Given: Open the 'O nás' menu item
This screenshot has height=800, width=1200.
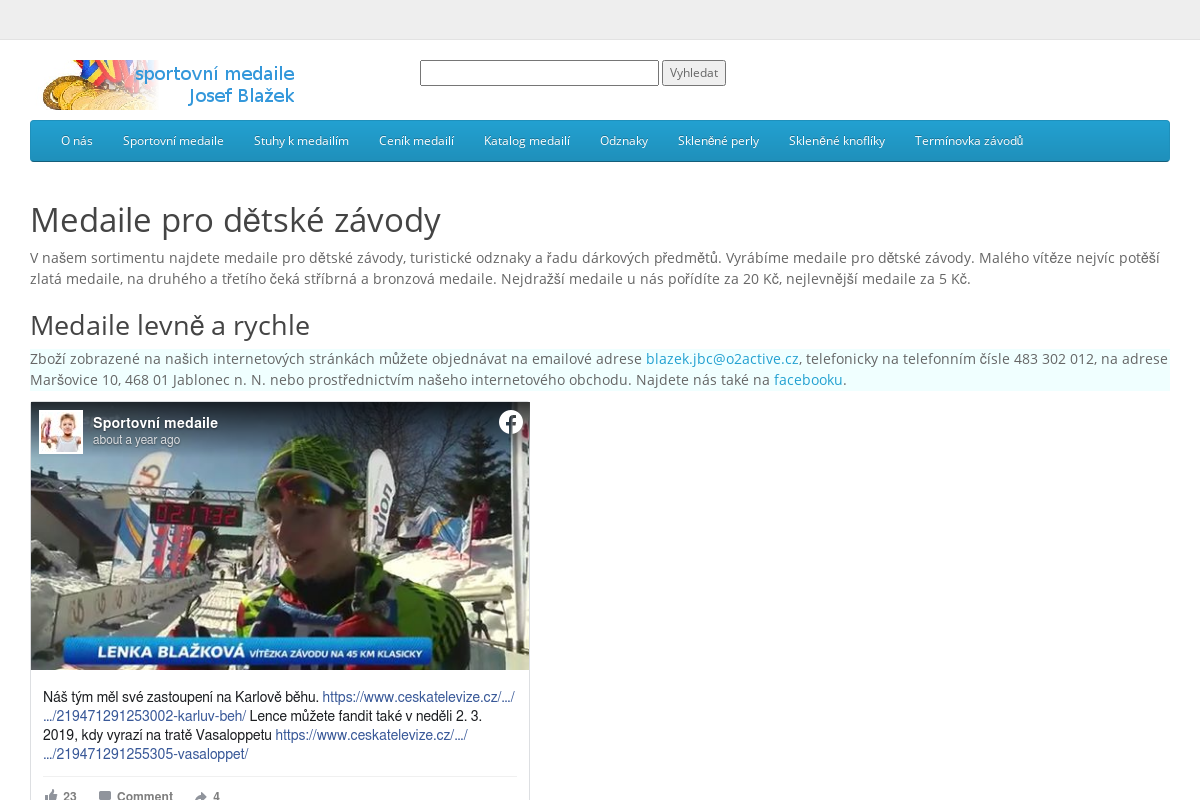Looking at the screenshot, I should click(x=76, y=141).
